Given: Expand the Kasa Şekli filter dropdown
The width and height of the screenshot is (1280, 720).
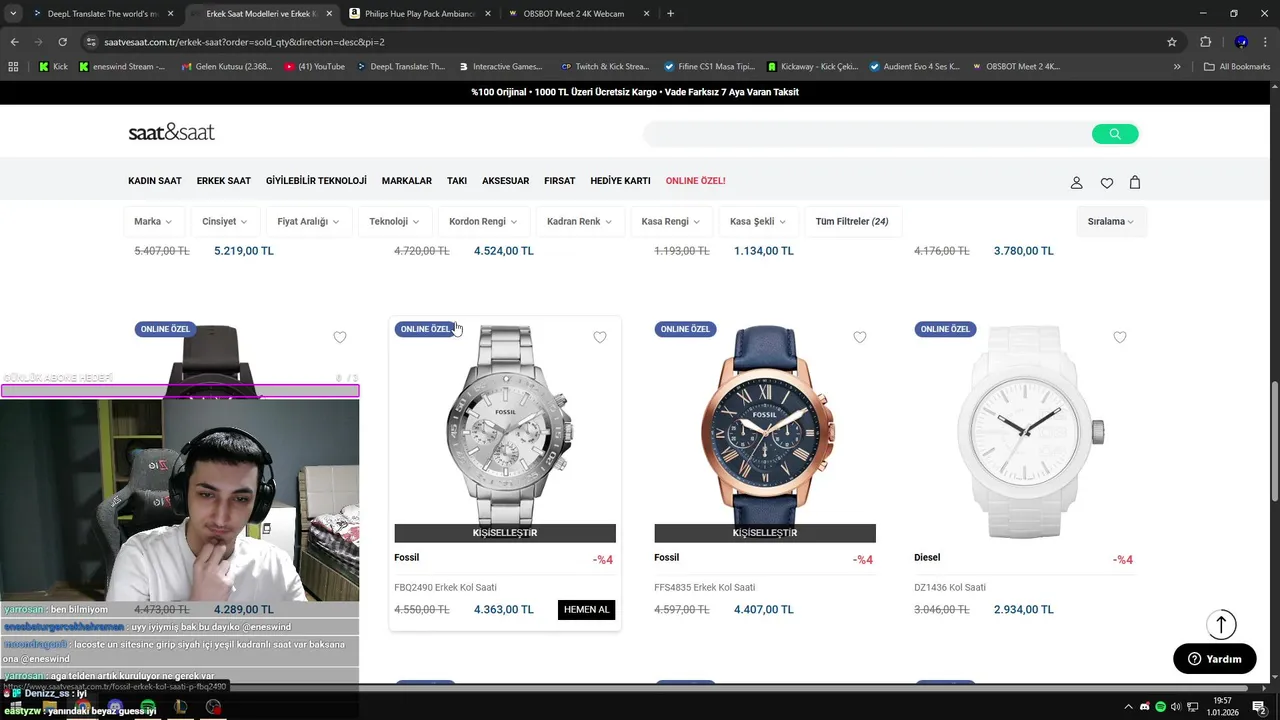Looking at the screenshot, I should [x=758, y=221].
